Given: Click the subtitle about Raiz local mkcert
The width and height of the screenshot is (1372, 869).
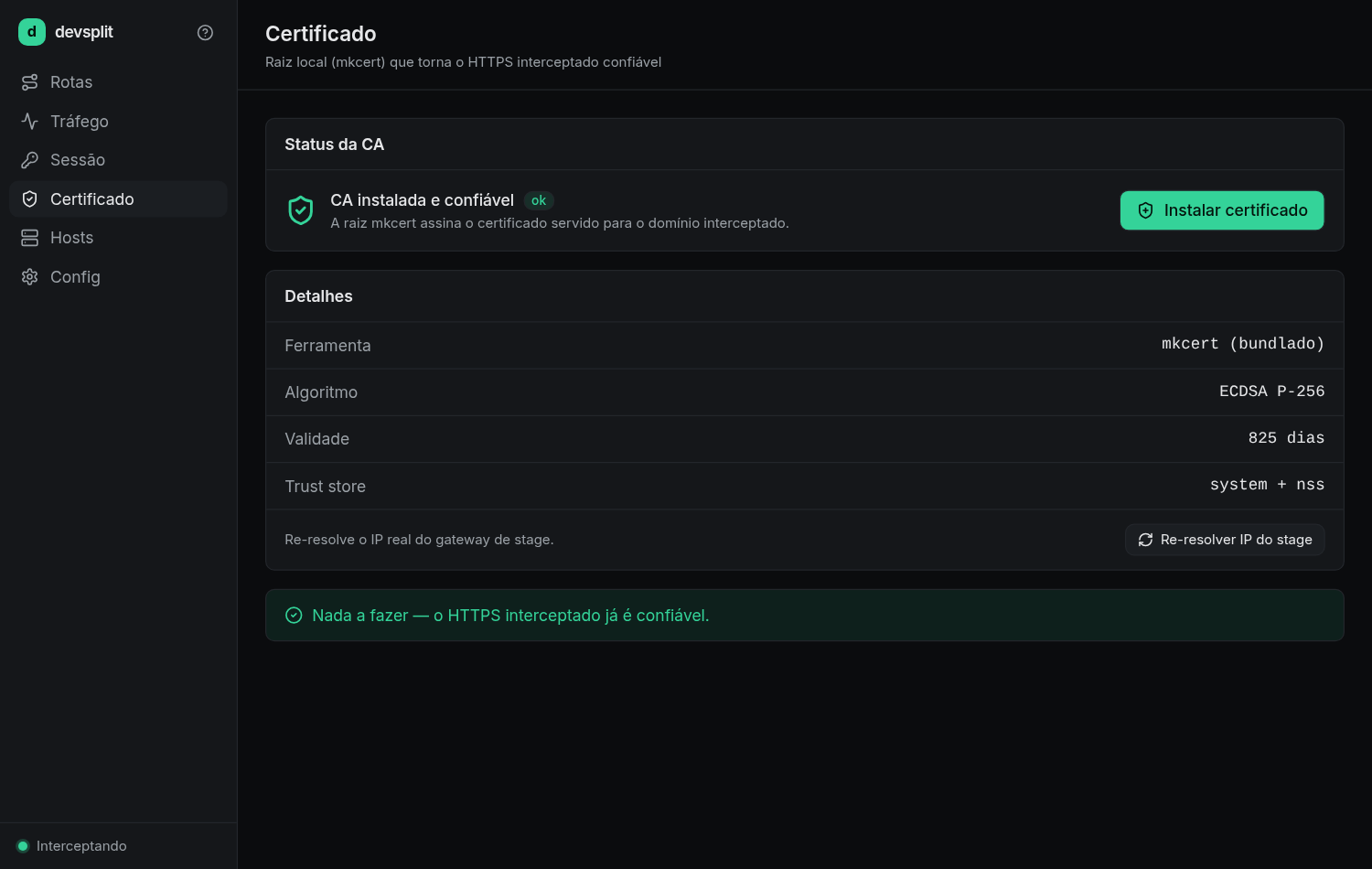Looking at the screenshot, I should pos(464,62).
